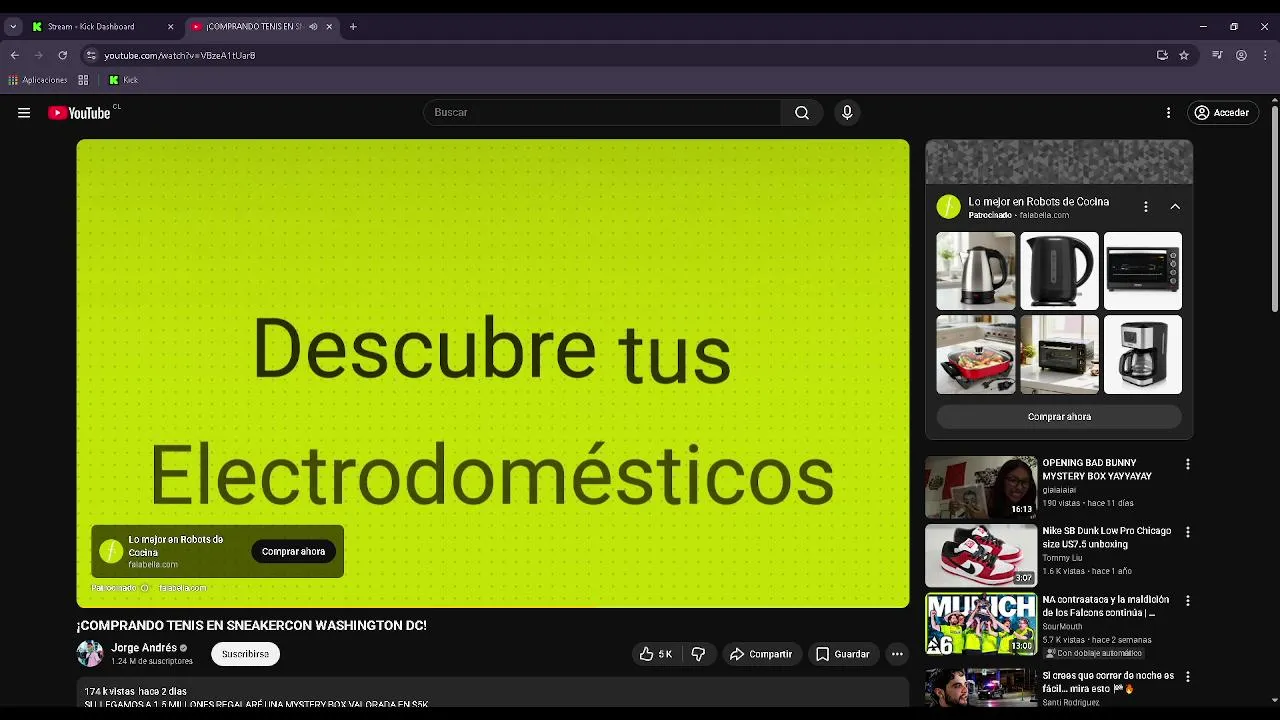Image resolution: width=1280 pixels, height=720 pixels.
Task: Open the Jorge Andrés channel name link
Action: pyautogui.click(x=144, y=648)
